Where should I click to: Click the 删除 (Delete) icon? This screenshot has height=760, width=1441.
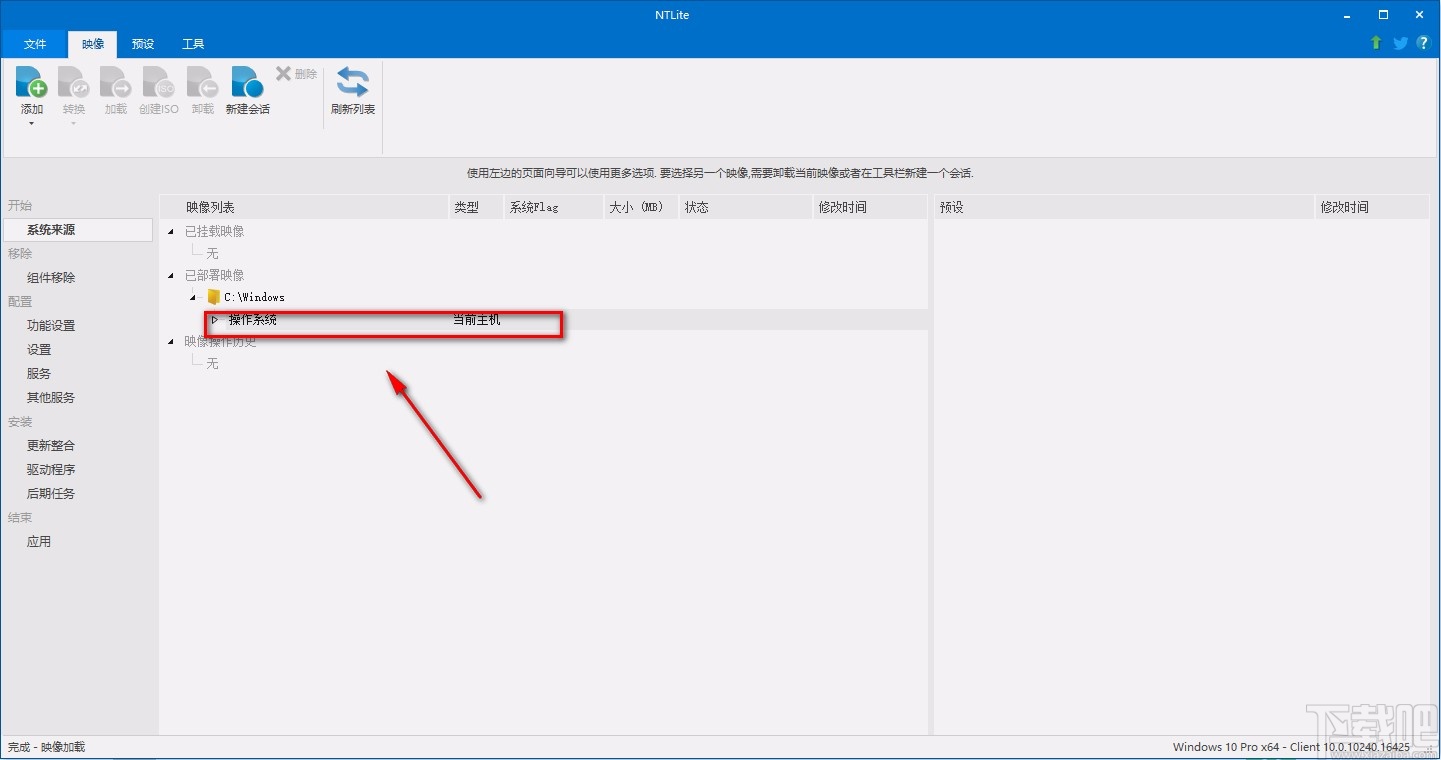285,72
